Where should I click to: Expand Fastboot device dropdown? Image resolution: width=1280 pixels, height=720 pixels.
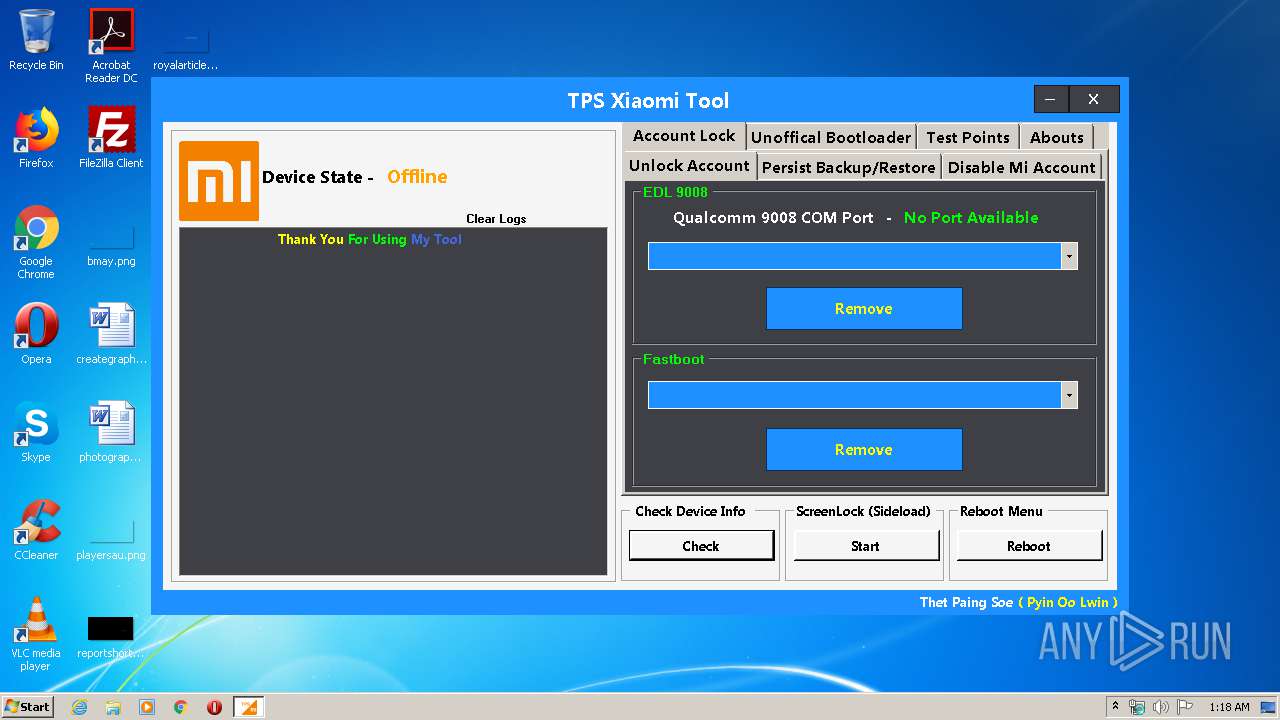1069,396
